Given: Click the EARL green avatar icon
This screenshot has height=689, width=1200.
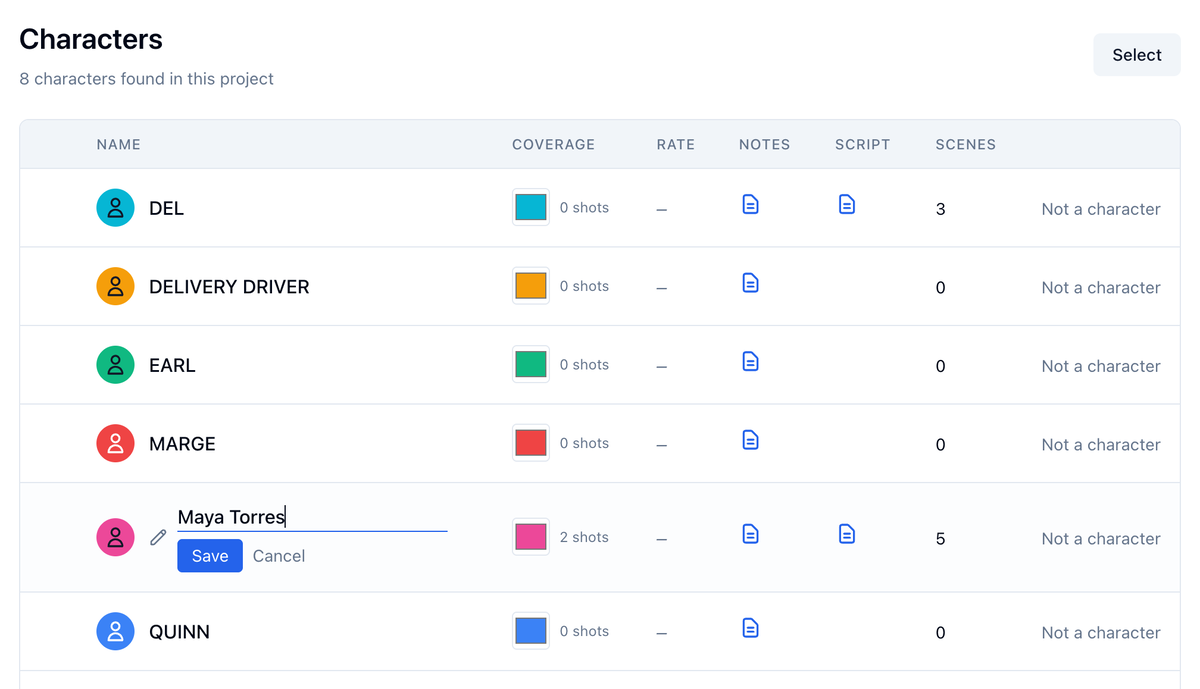Looking at the screenshot, I should 115,365.
